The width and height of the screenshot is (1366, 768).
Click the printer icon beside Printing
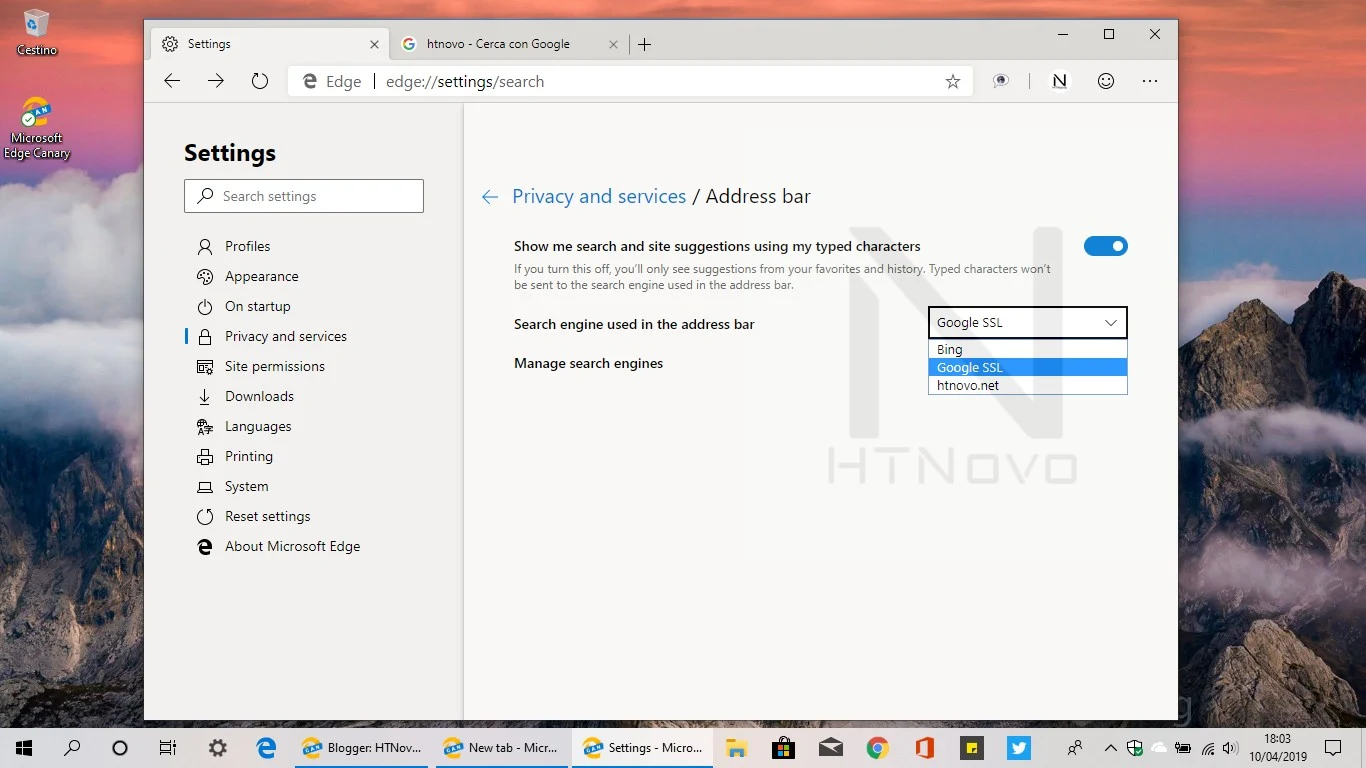point(205,456)
